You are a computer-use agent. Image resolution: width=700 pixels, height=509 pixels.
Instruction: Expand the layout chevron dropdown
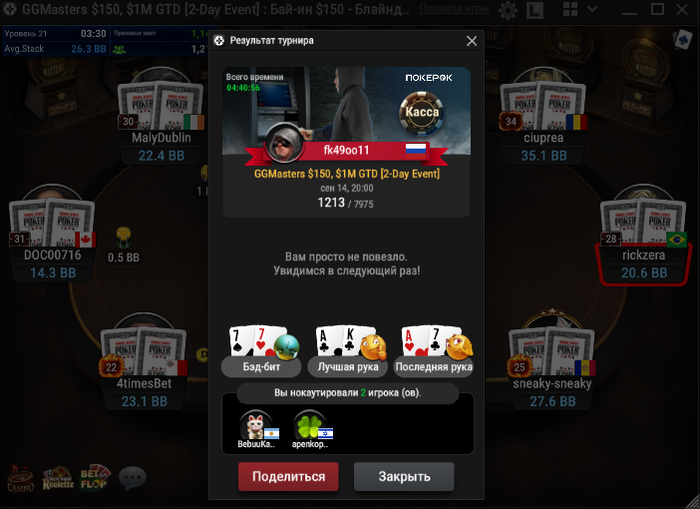pos(592,9)
